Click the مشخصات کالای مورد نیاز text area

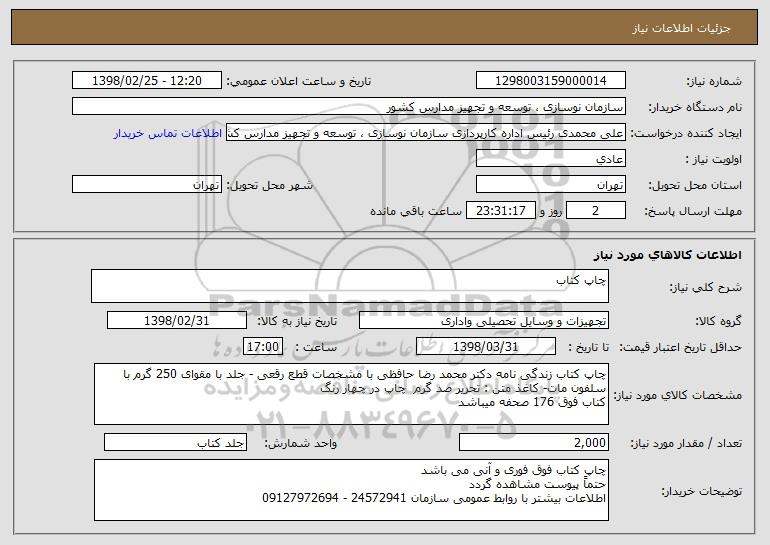click(351, 394)
